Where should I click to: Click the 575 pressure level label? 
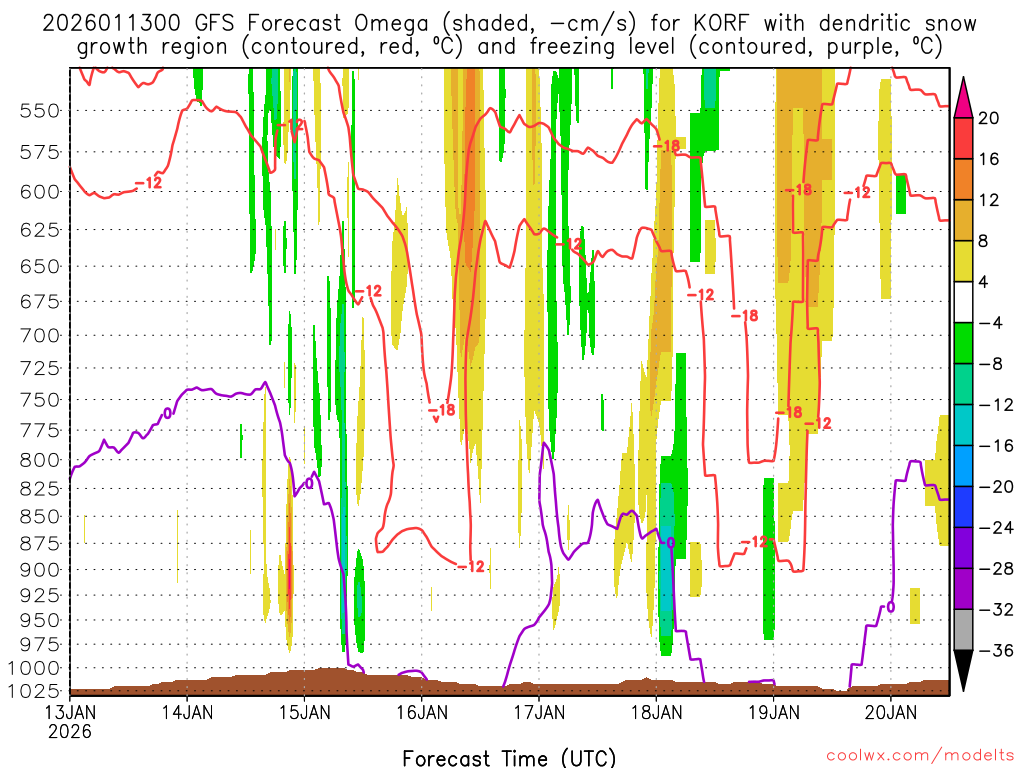[39, 152]
